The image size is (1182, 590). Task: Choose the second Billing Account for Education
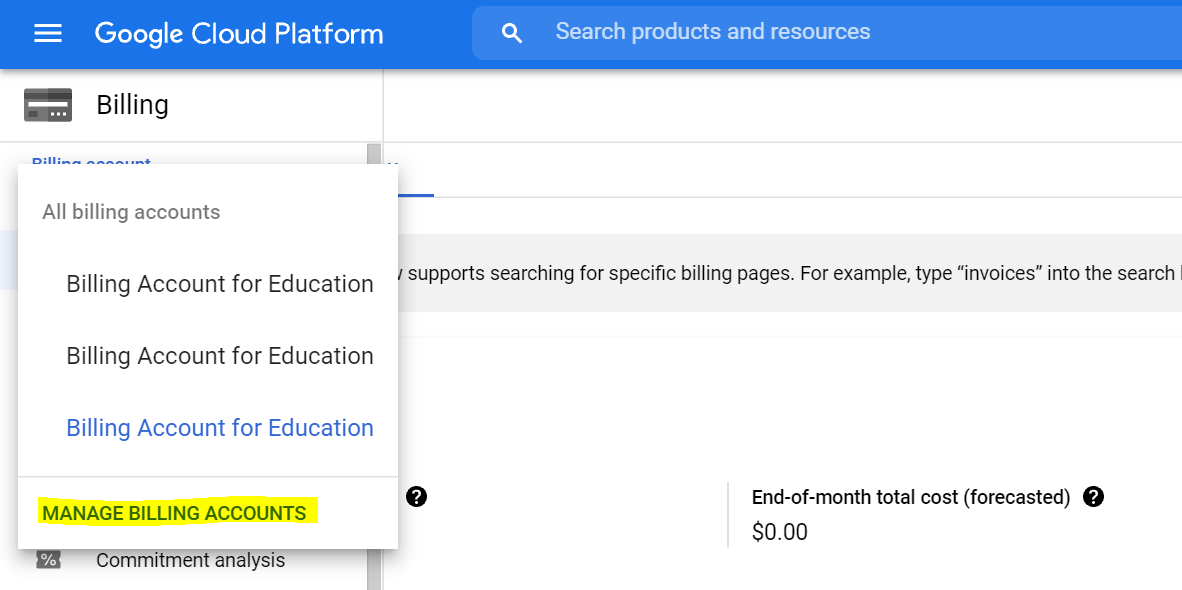[219, 356]
